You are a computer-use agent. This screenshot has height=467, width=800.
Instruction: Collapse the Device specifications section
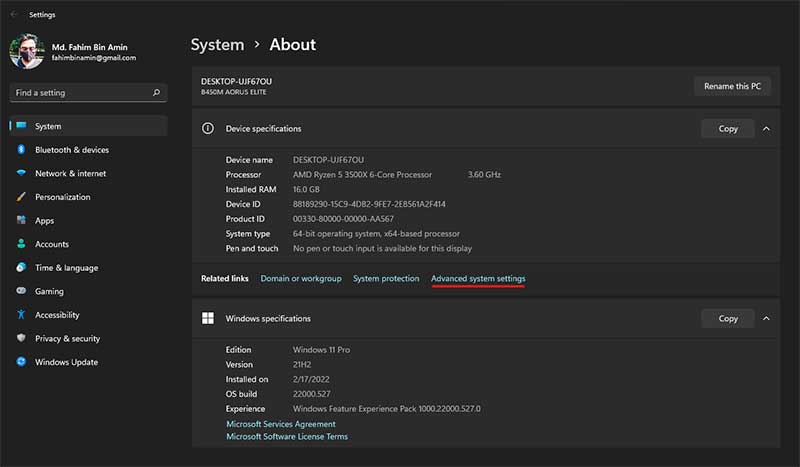766,128
